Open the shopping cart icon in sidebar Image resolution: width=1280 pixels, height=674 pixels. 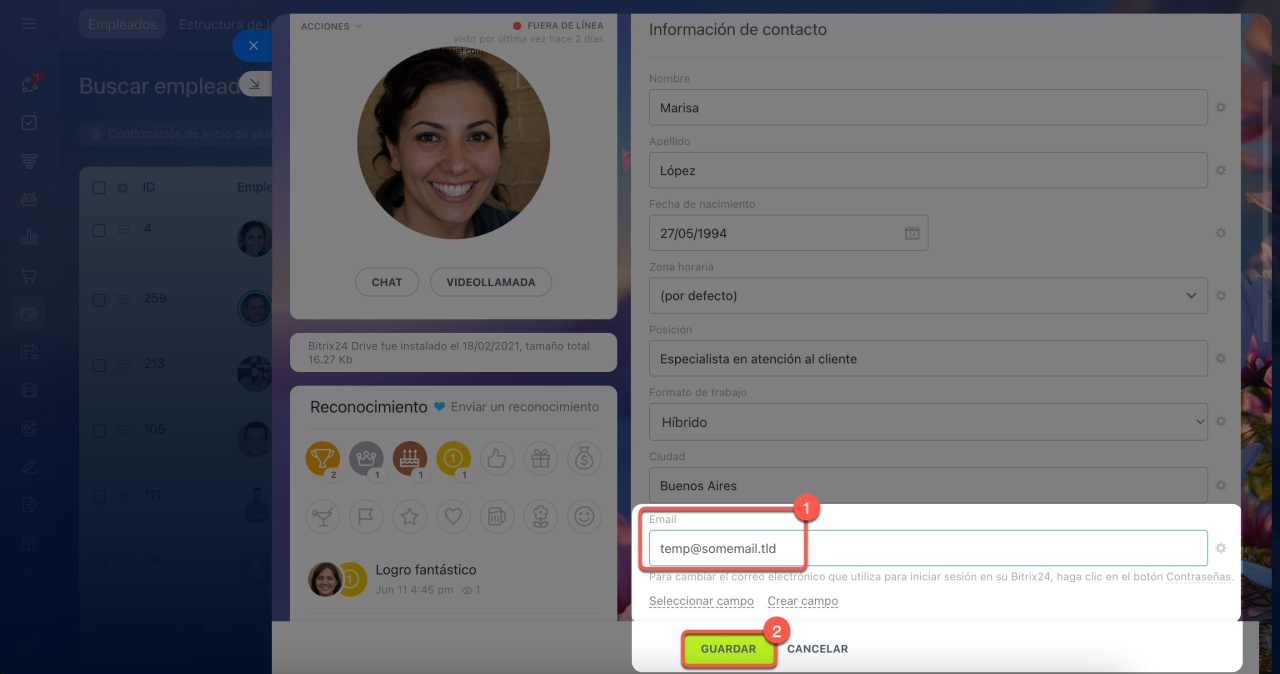coord(29,275)
